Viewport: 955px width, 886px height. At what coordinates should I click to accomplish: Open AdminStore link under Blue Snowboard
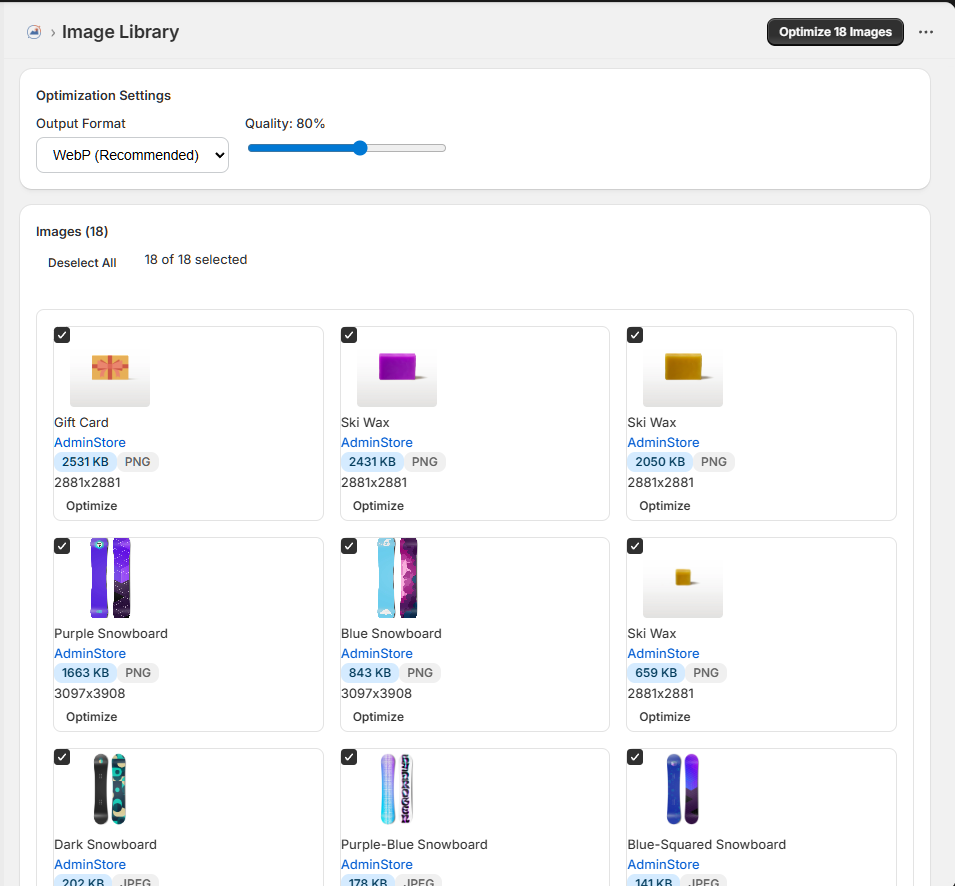pos(377,653)
